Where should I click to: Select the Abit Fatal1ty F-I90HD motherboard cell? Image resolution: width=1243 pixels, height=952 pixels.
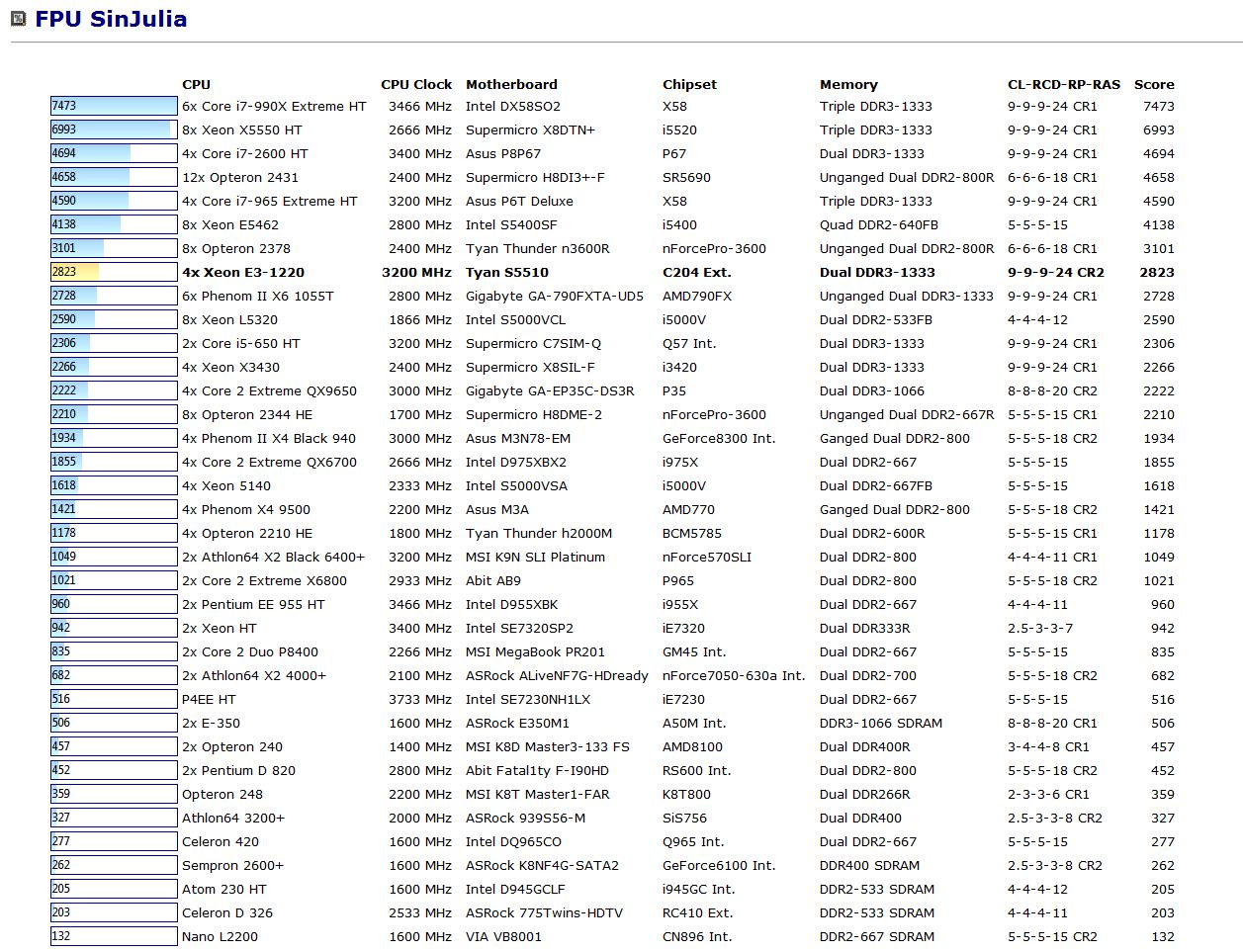(537, 770)
